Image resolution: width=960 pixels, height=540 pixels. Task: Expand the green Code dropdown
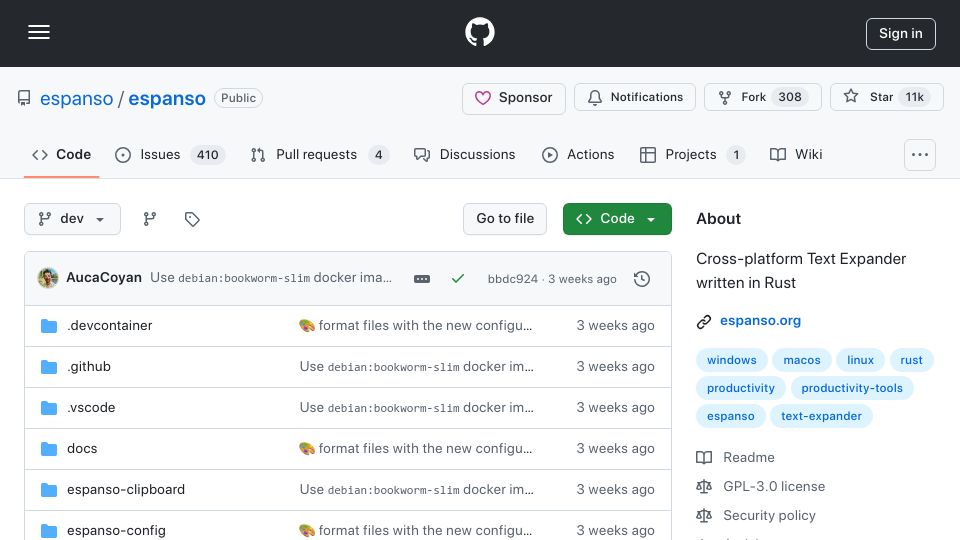[617, 219]
